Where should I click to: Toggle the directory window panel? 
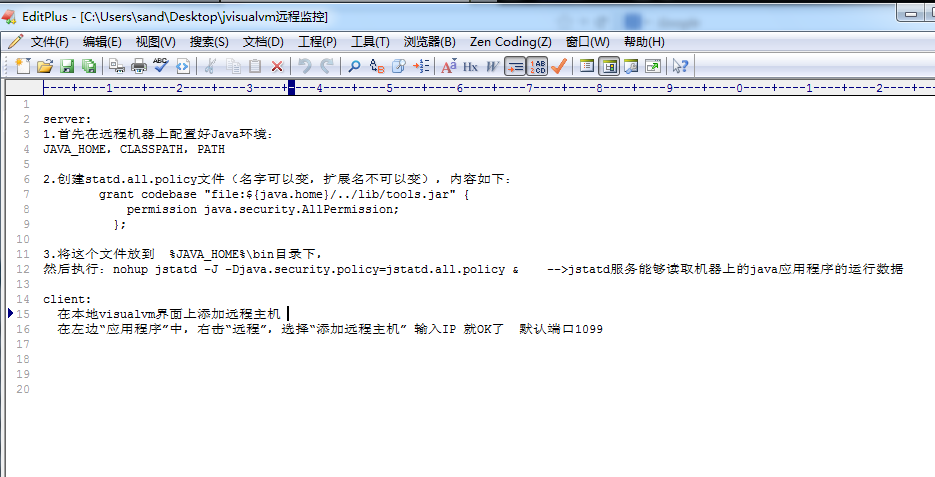pyautogui.click(x=609, y=66)
